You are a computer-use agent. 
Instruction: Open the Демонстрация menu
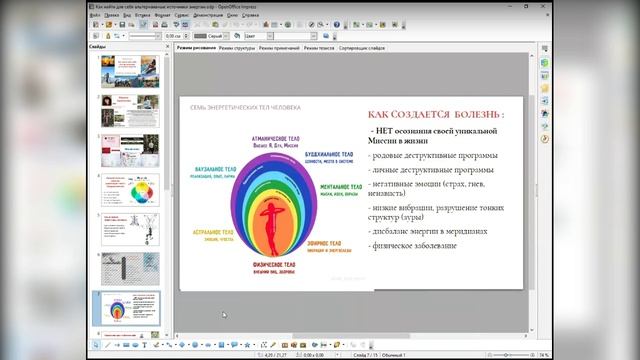tap(208, 15)
